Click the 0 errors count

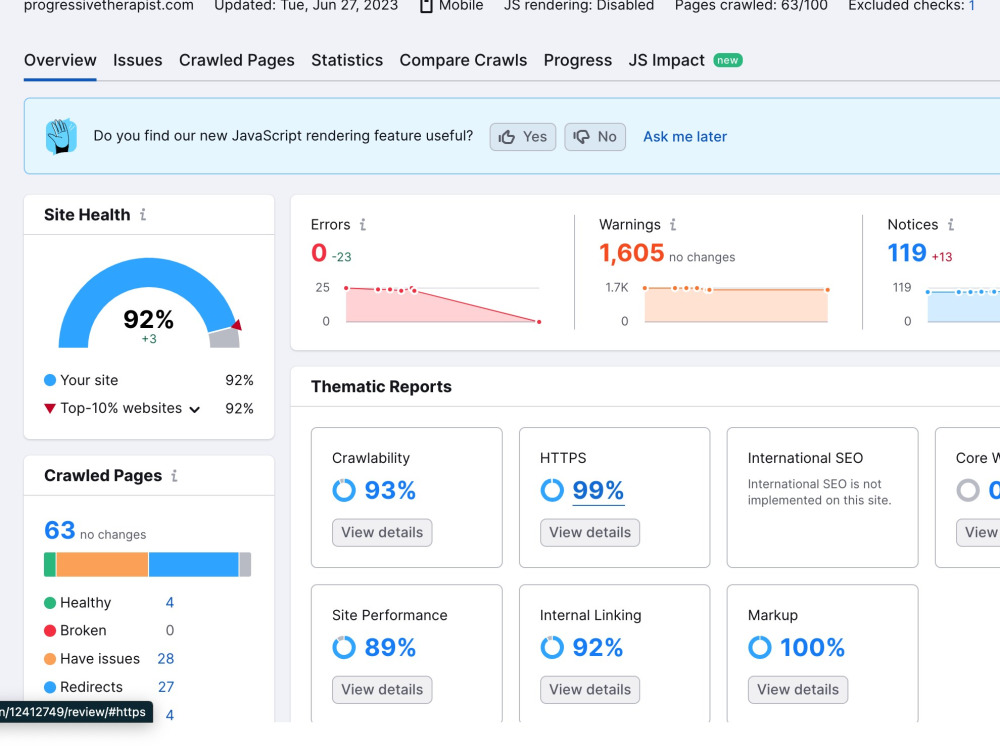(x=319, y=253)
